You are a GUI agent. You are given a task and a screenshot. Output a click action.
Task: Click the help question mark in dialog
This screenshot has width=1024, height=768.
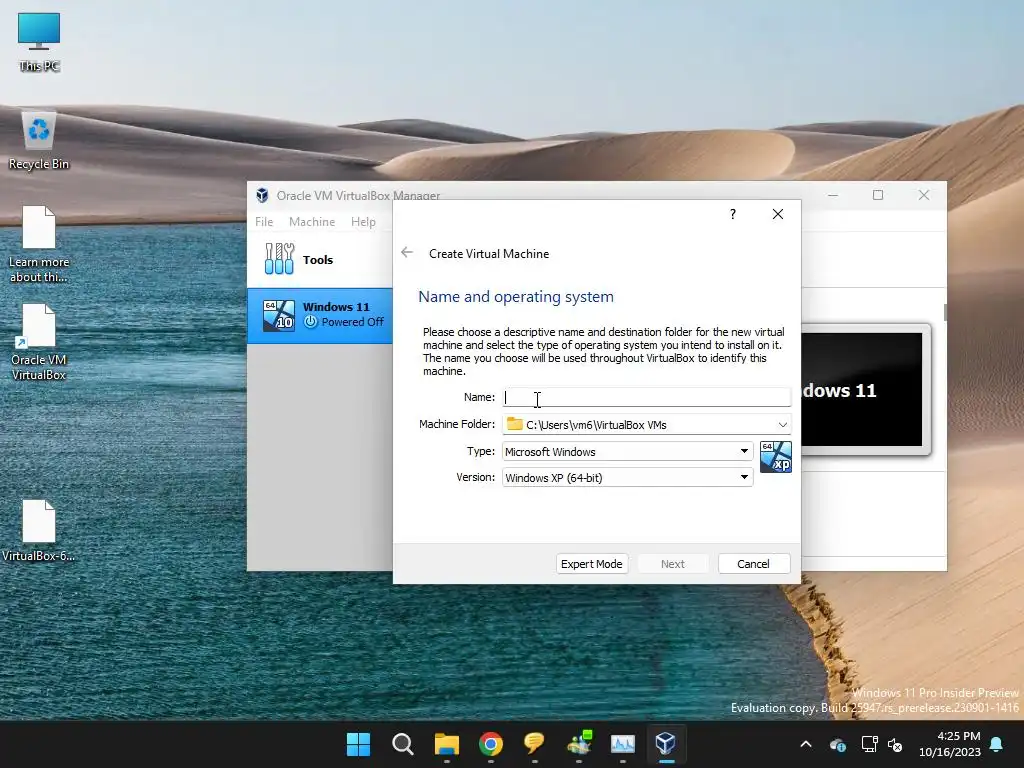(733, 214)
